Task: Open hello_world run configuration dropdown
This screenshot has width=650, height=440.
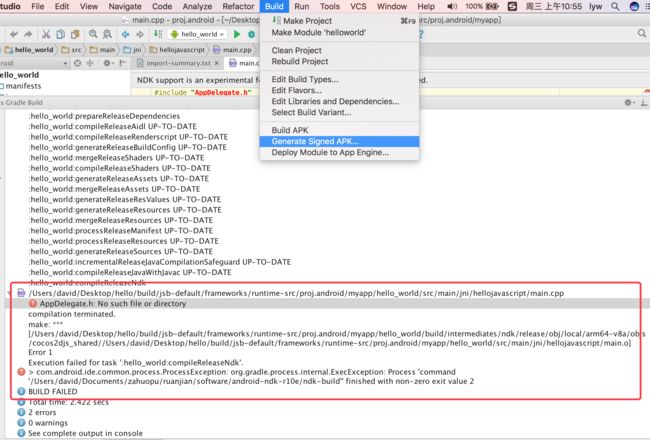Action: coord(198,34)
